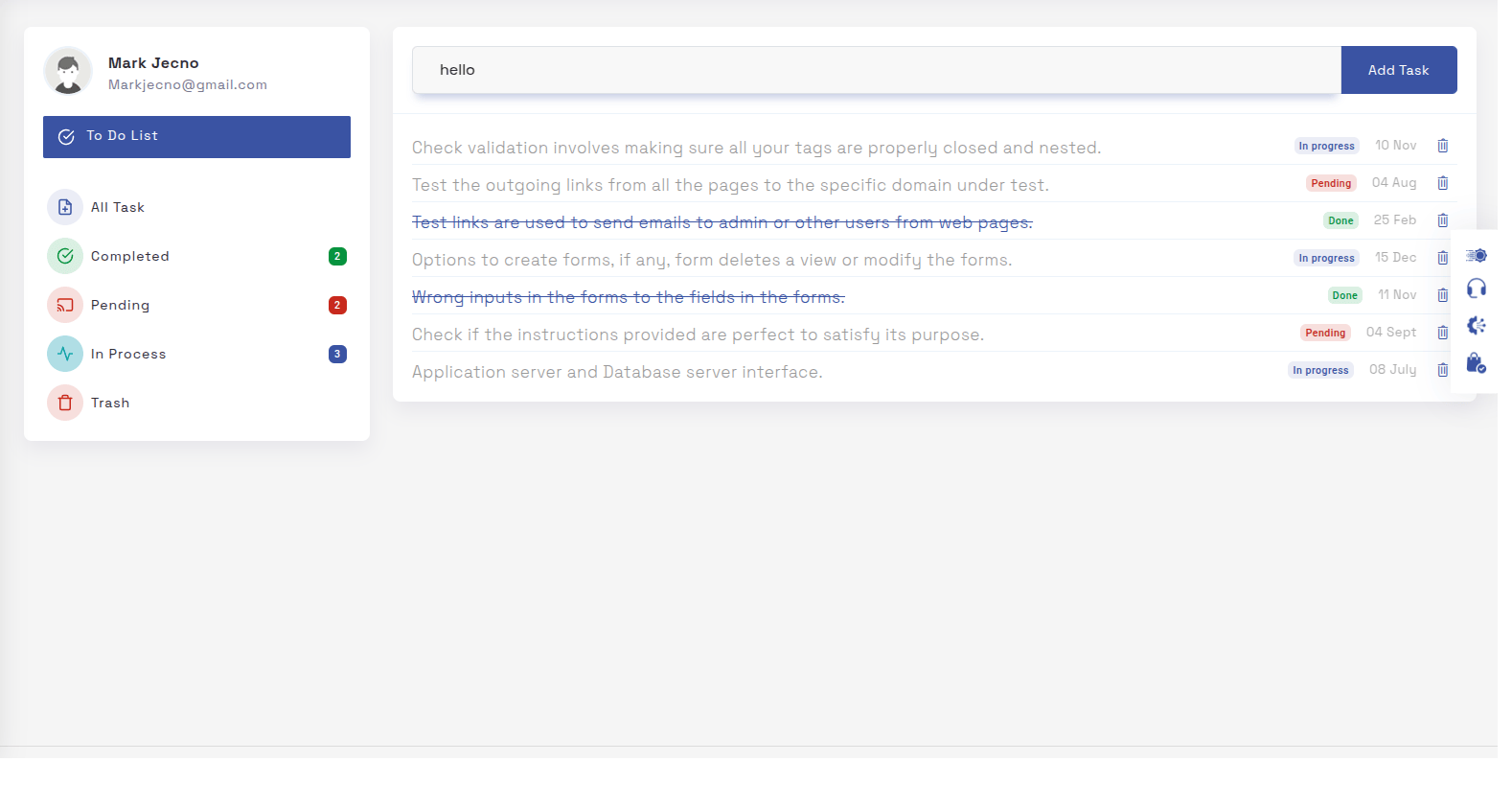
Task: Remove the 15 Dec forms task
Action: [1442, 258]
